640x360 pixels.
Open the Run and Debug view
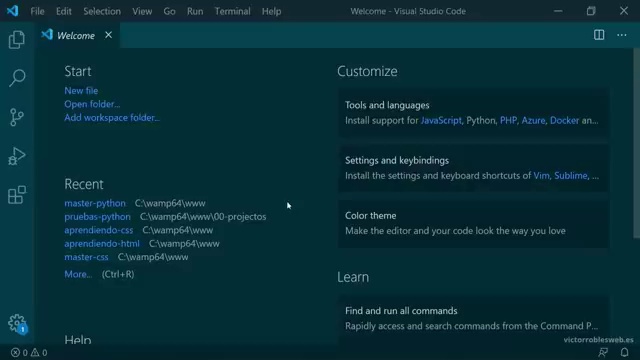pyautogui.click(x=17, y=156)
